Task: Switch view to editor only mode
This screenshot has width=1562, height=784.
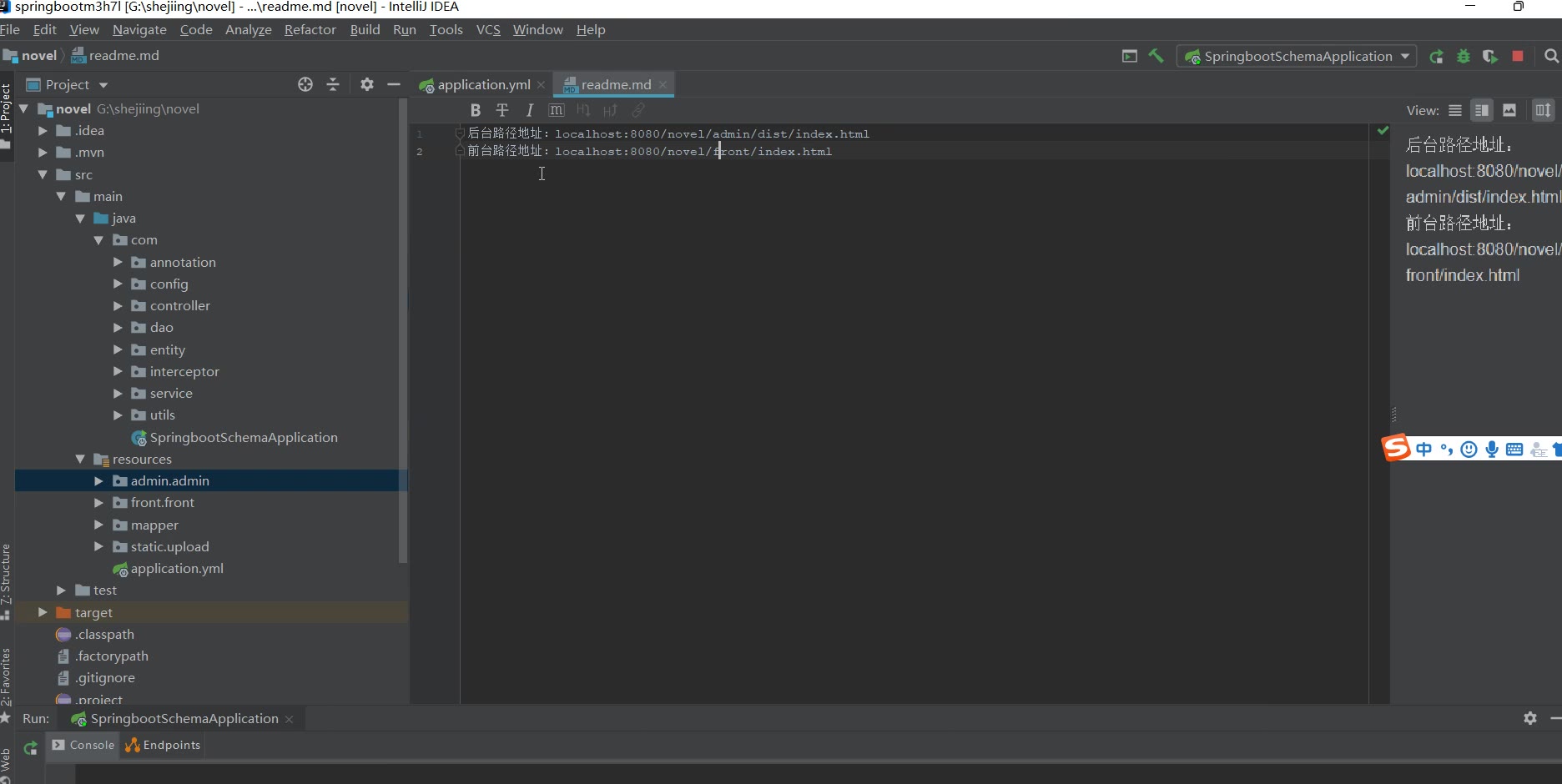Action: click(1455, 110)
